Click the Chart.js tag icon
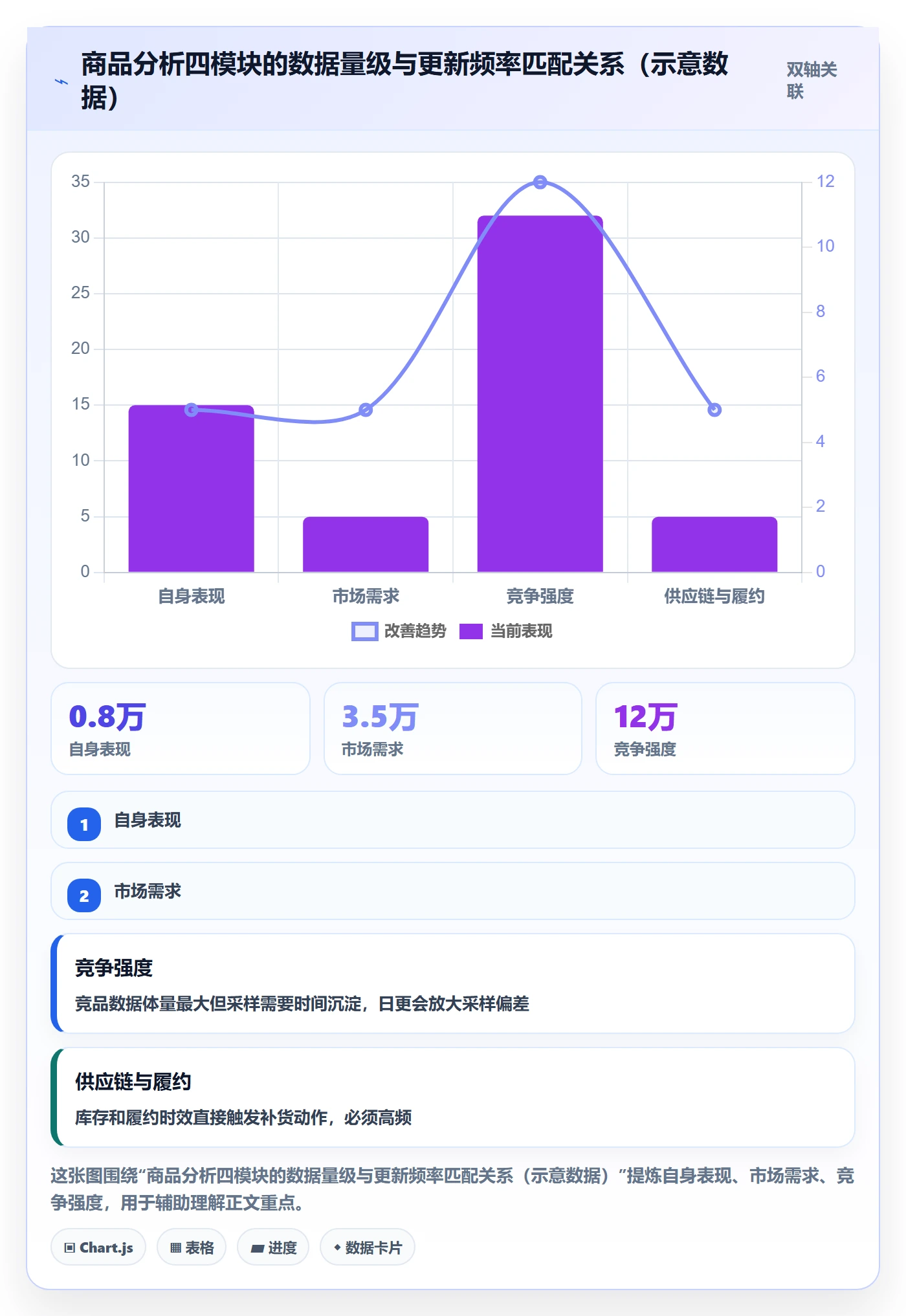 [x=70, y=1248]
